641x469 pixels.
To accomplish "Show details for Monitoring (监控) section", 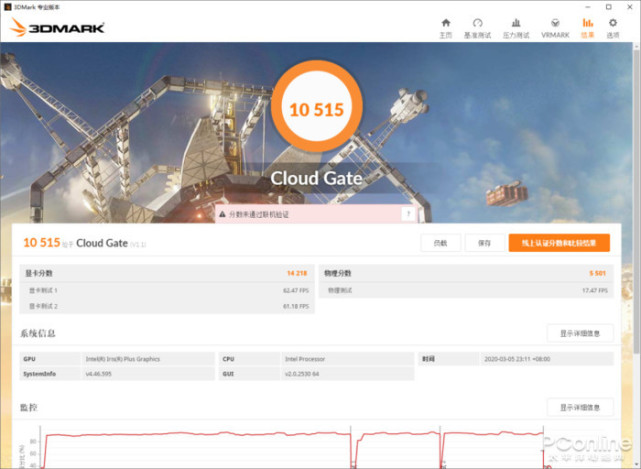I will click(580, 407).
